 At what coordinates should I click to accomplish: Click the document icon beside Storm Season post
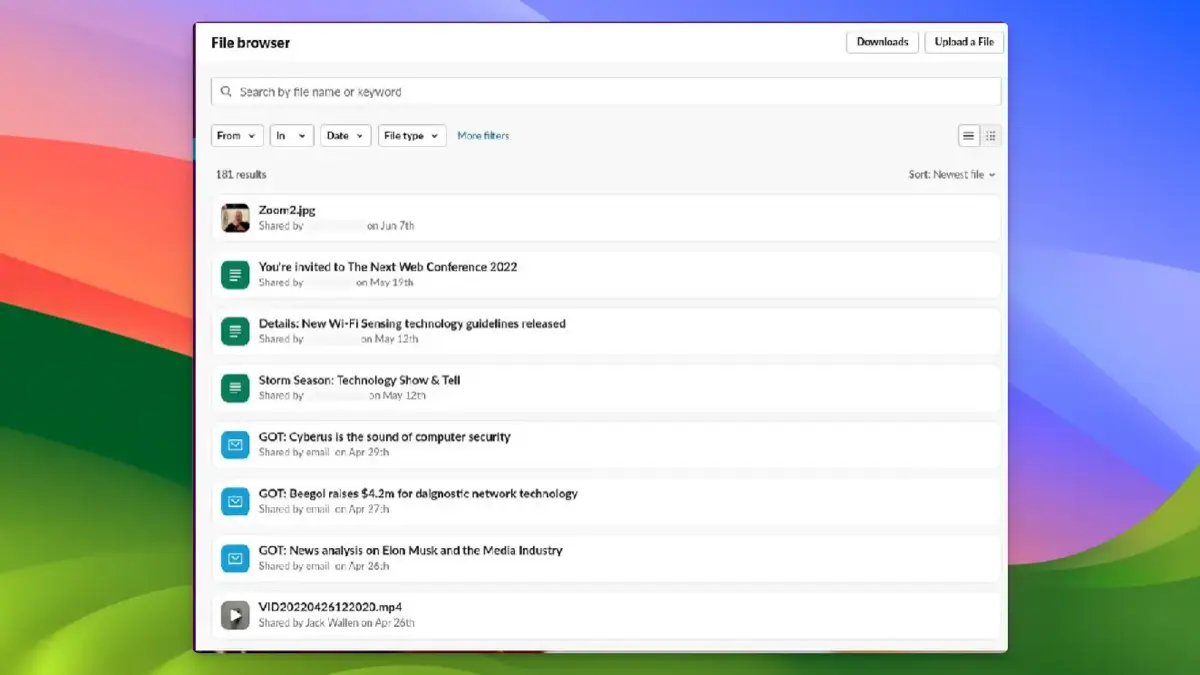click(235, 387)
